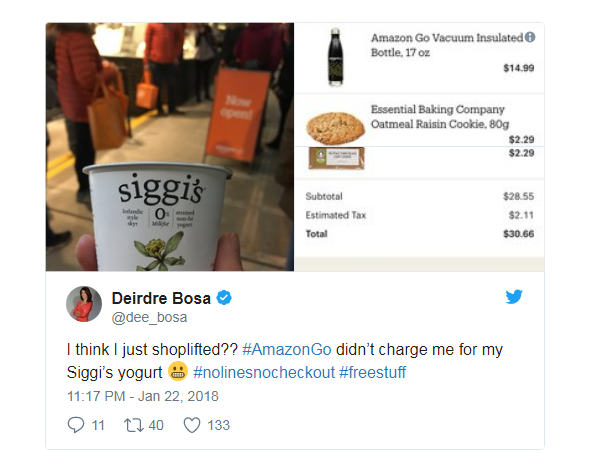
Task: Click the grimacing face emoji
Action: pyautogui.click(x=178, y=371)
